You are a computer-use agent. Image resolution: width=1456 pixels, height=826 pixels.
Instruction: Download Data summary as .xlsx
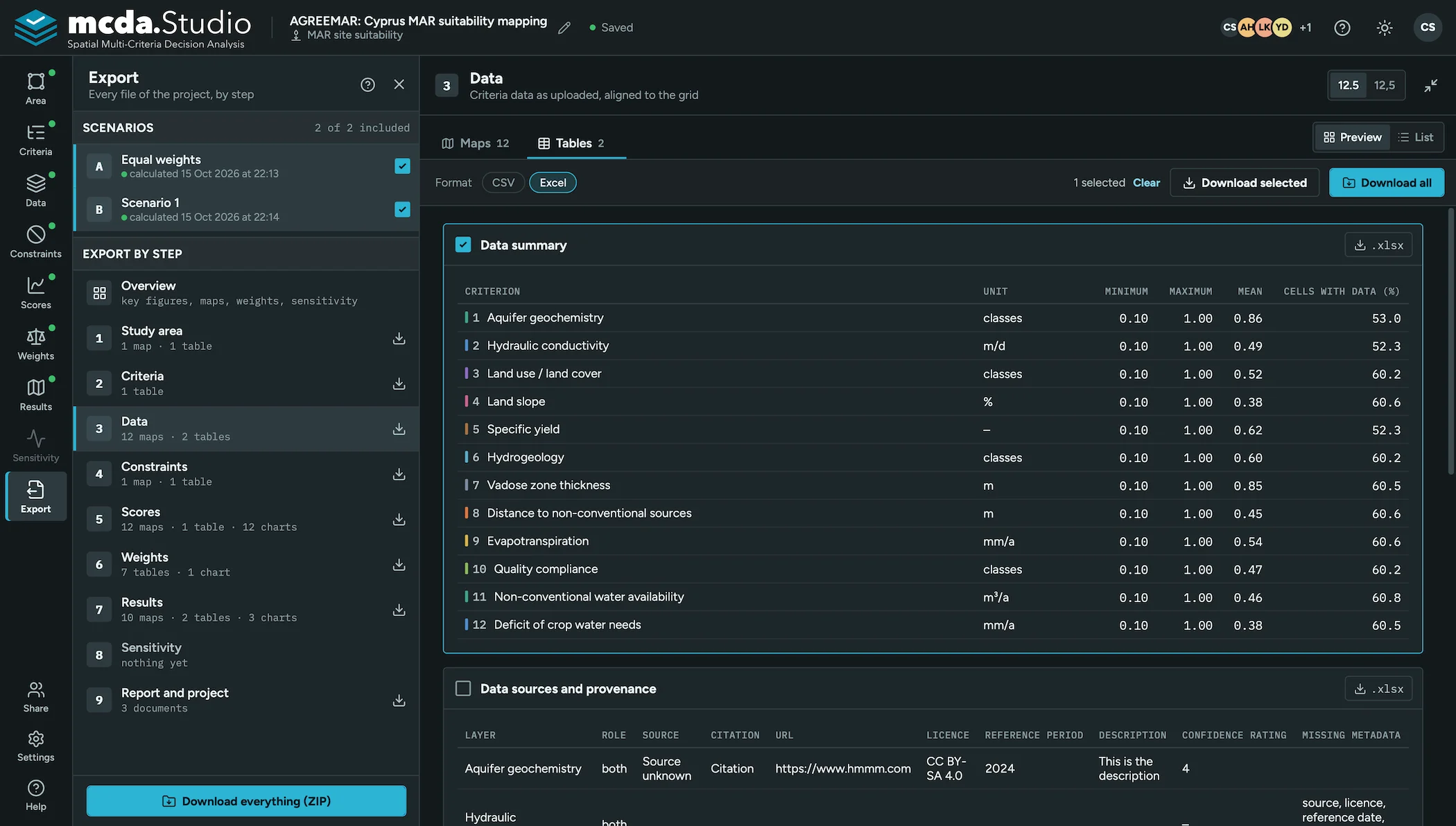[x=1378, y=245]
